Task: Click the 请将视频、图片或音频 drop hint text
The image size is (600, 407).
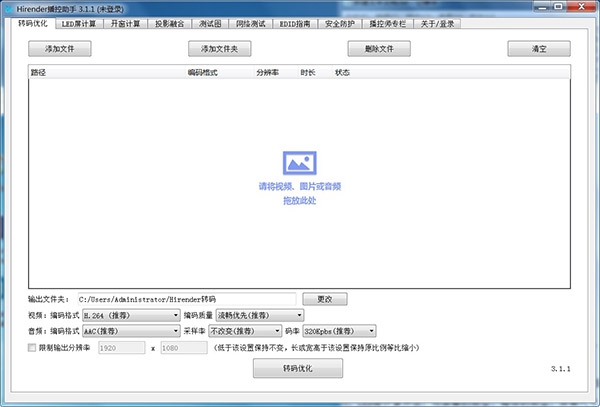Action: coord(300,186)
